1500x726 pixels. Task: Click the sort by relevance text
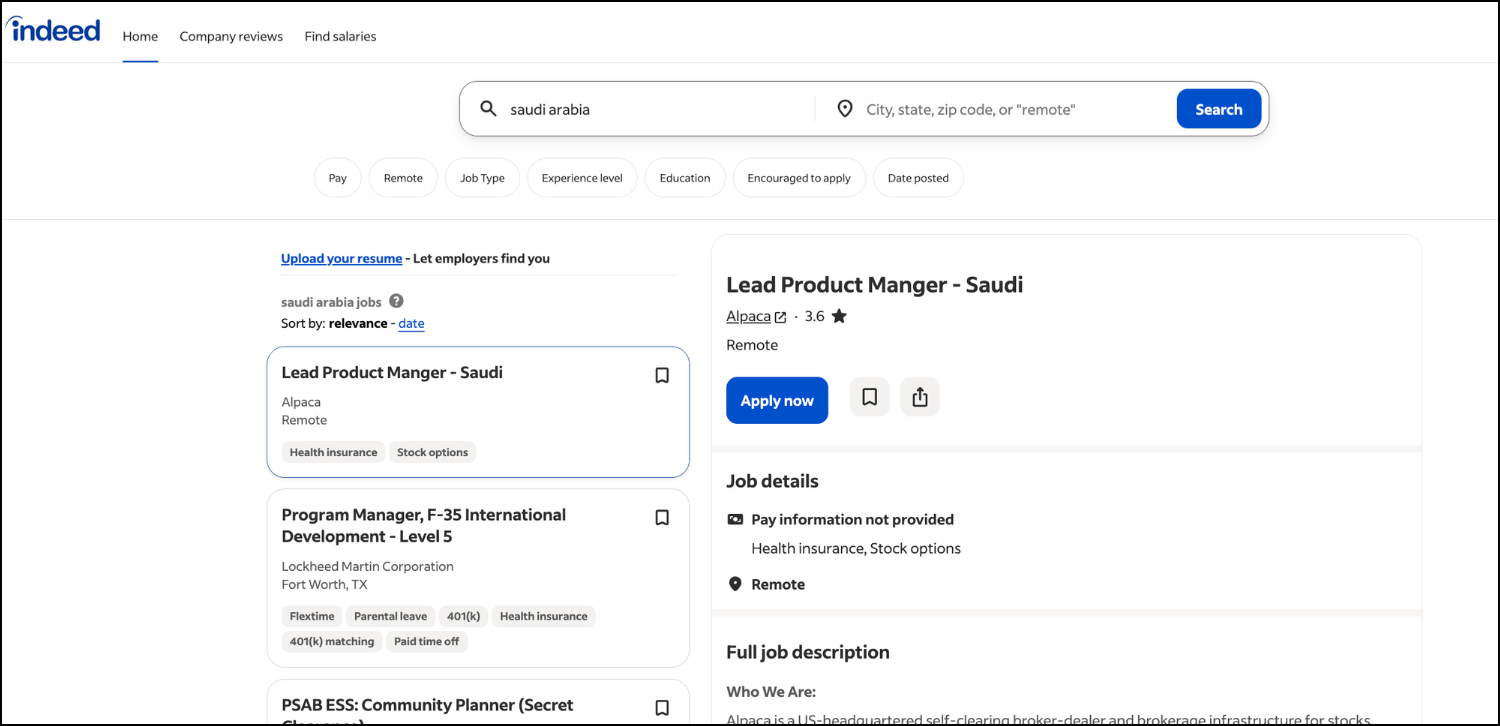coord(358,324)
